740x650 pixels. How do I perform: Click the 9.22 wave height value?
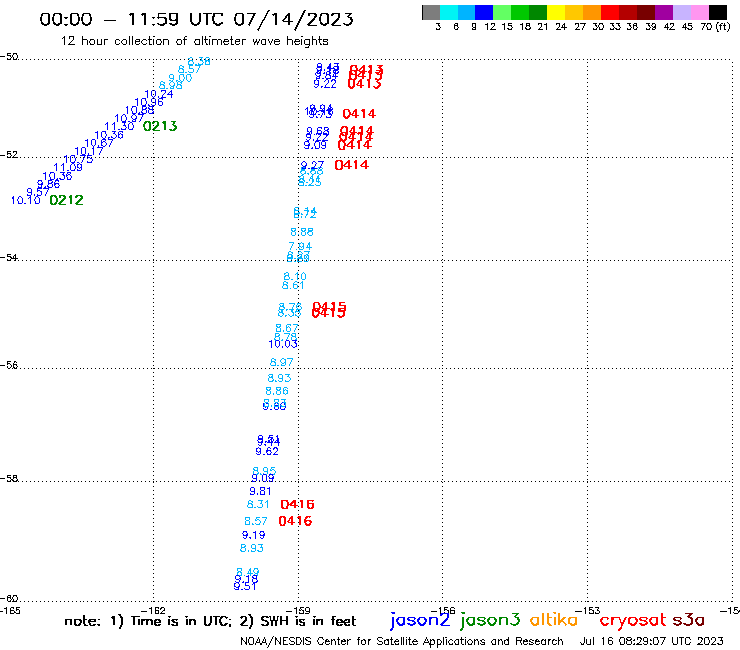(x=325, y=84)
